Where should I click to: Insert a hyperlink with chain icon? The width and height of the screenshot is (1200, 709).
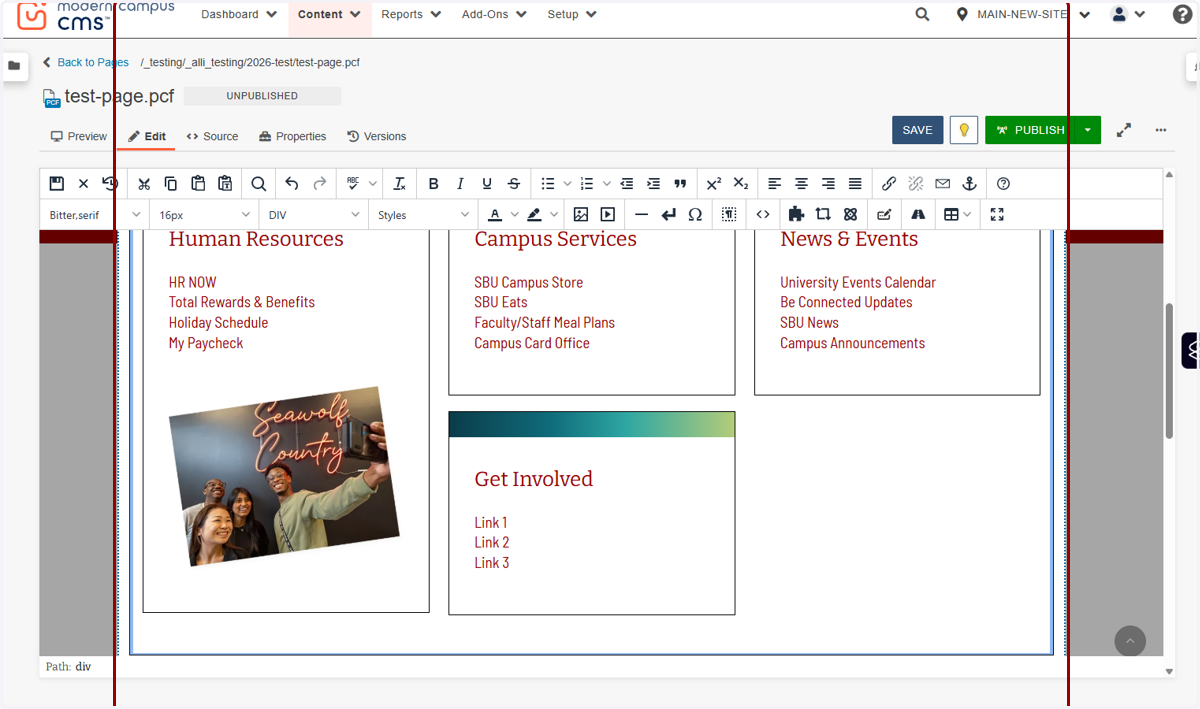[x=889, y=184]
